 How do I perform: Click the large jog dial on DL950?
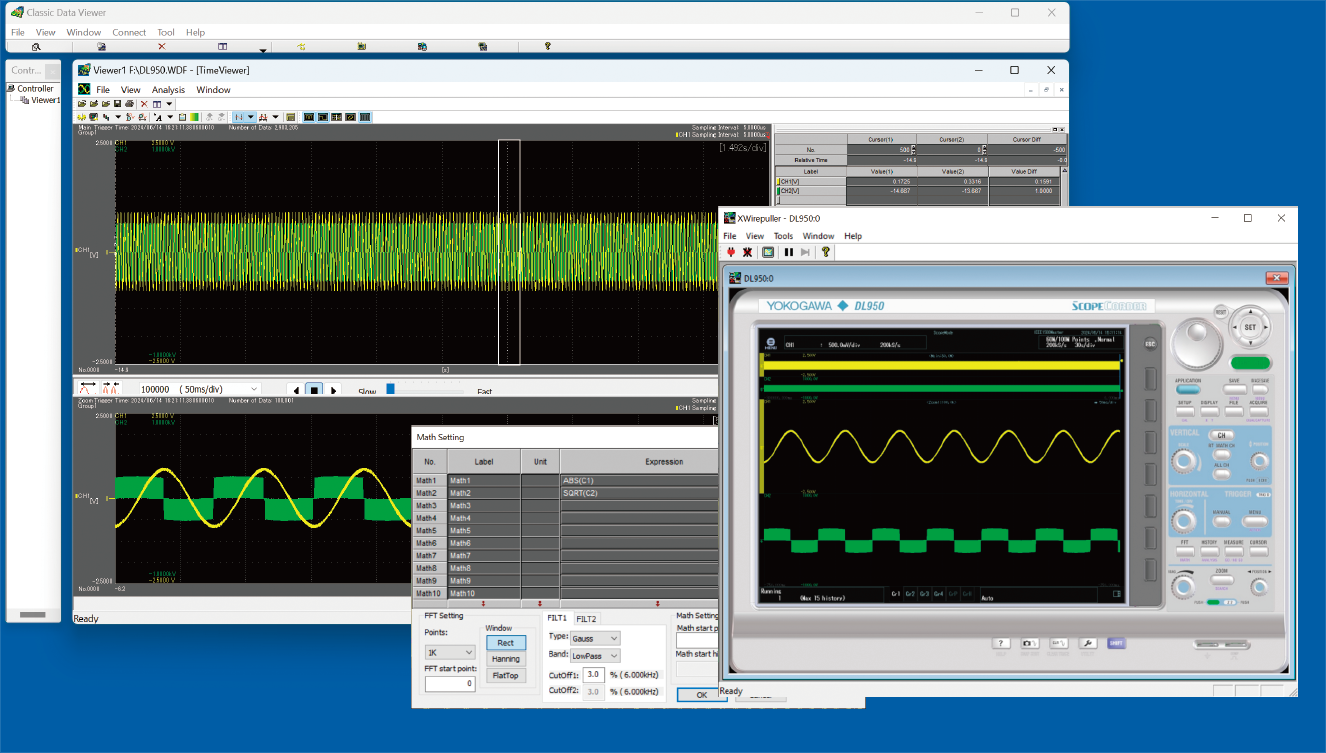click(x=1196, y=344)
